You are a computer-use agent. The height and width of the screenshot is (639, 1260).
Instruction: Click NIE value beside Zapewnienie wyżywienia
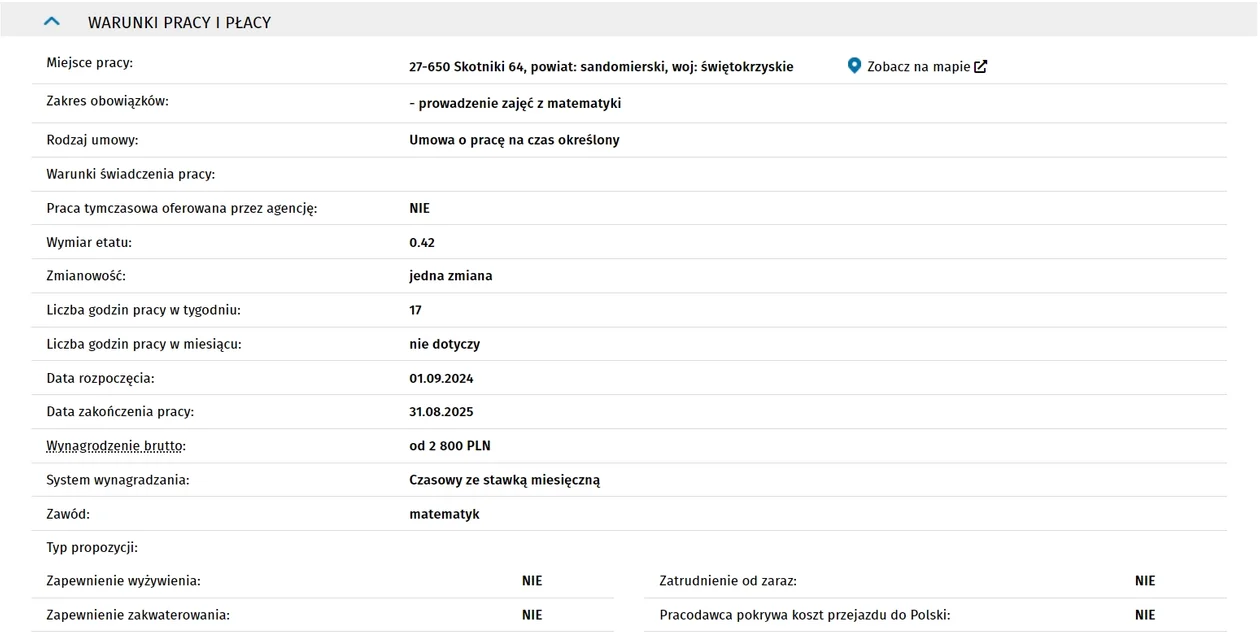coord(532,581)
